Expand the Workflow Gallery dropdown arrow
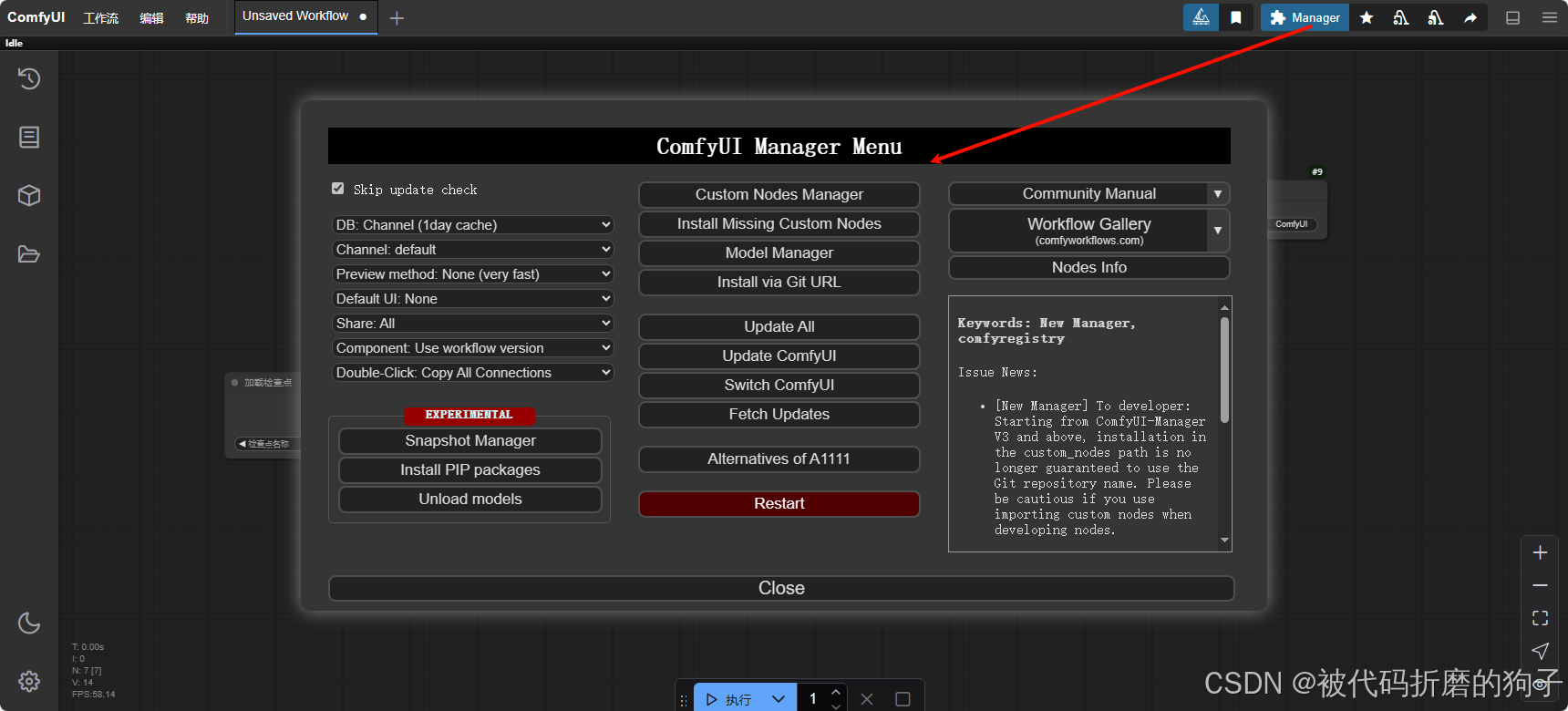 [1218, 231]
